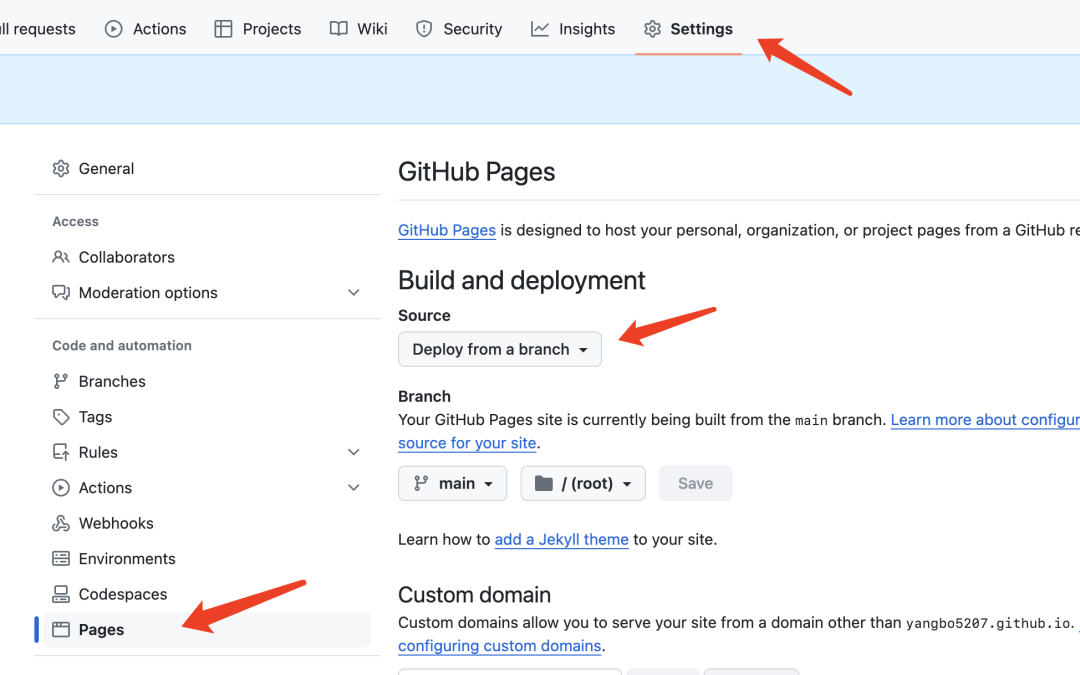Click the gear icon next to General
Image resolution: width=1080 pixels, height=675 pixels.
point(61,169)
